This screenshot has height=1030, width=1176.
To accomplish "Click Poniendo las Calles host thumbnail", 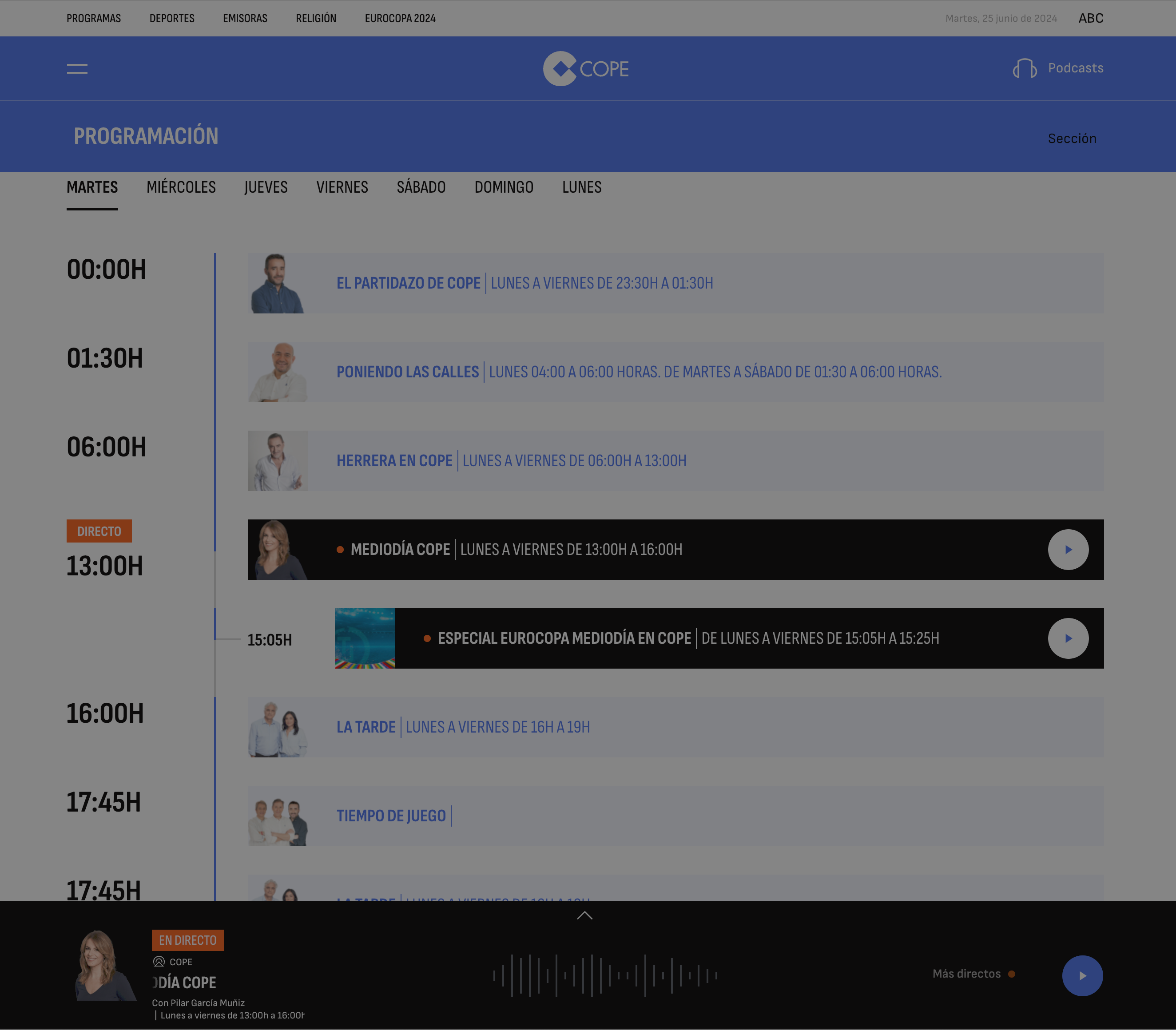I will tap(278, 372).
